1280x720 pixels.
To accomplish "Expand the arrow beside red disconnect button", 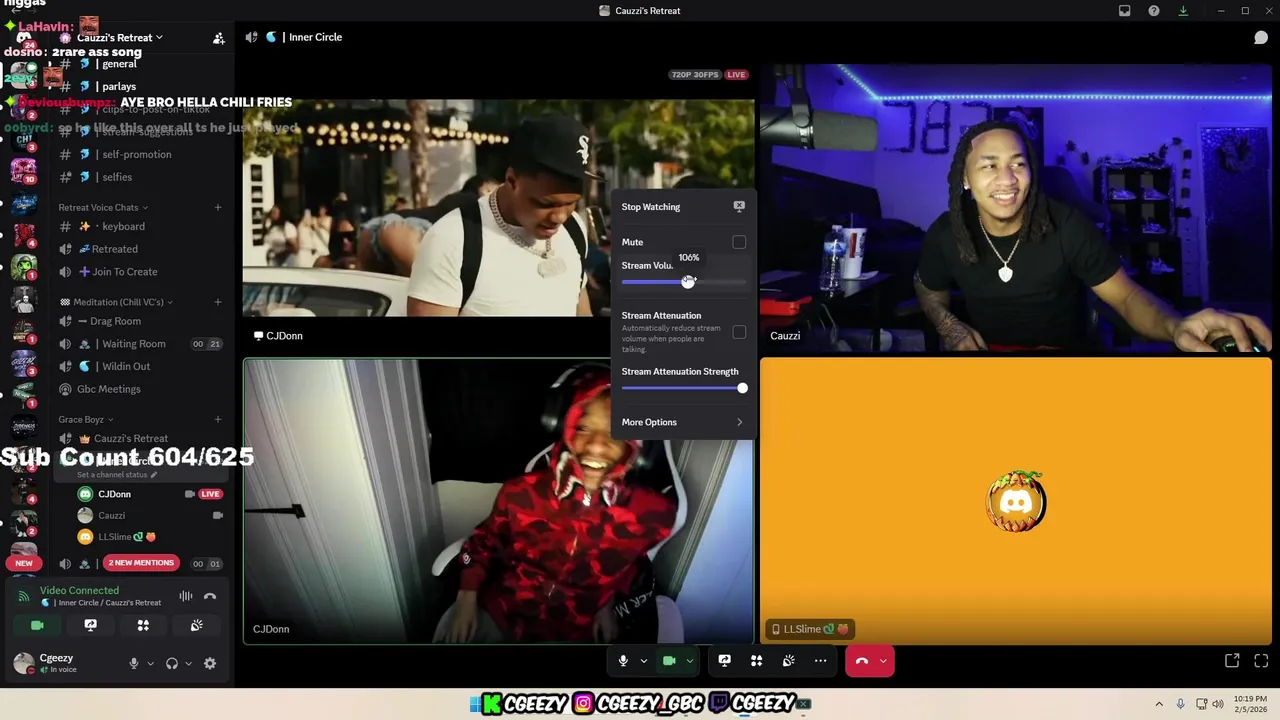I will (882, 661).
